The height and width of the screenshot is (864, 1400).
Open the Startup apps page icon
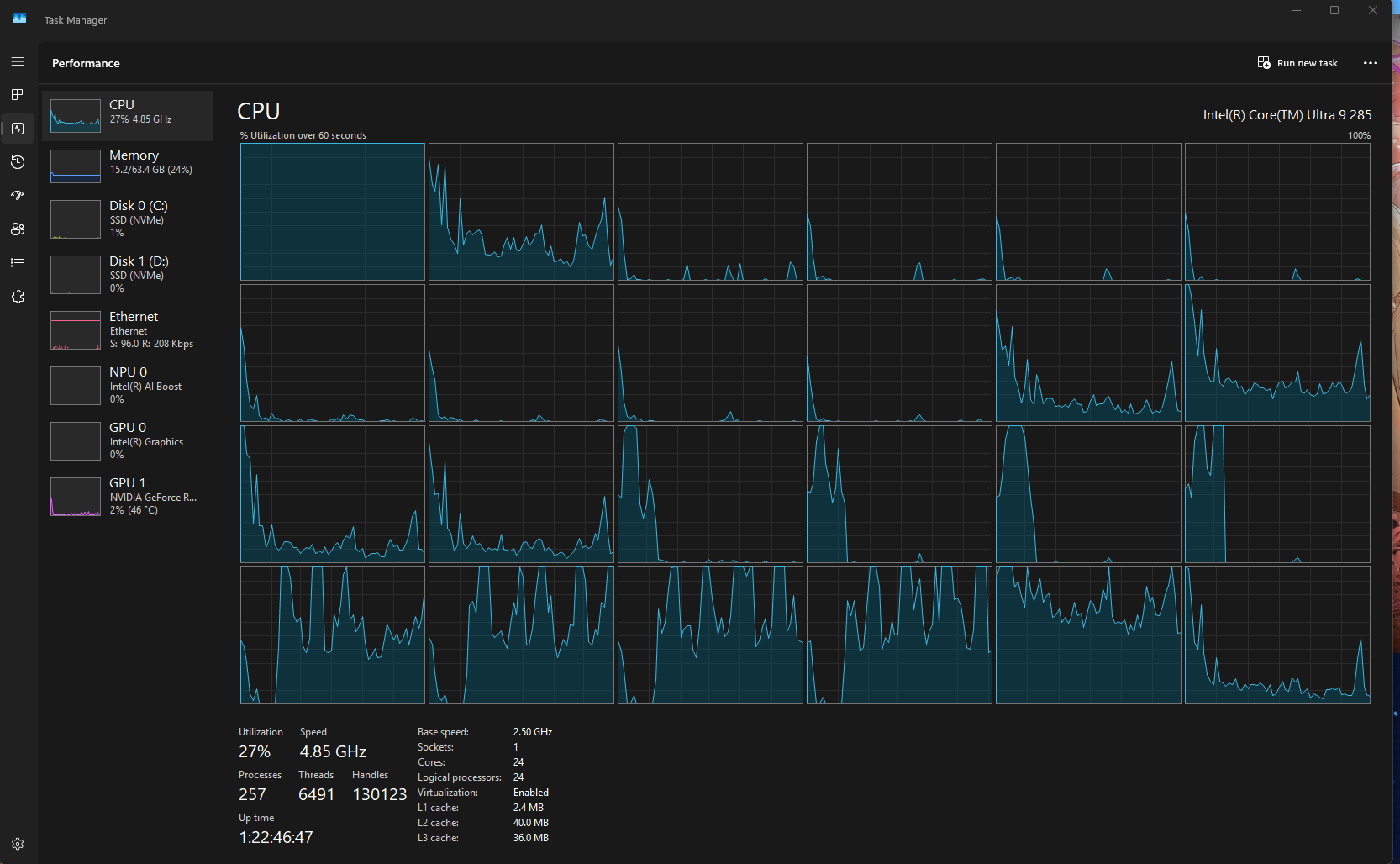(x=18, y=196)
